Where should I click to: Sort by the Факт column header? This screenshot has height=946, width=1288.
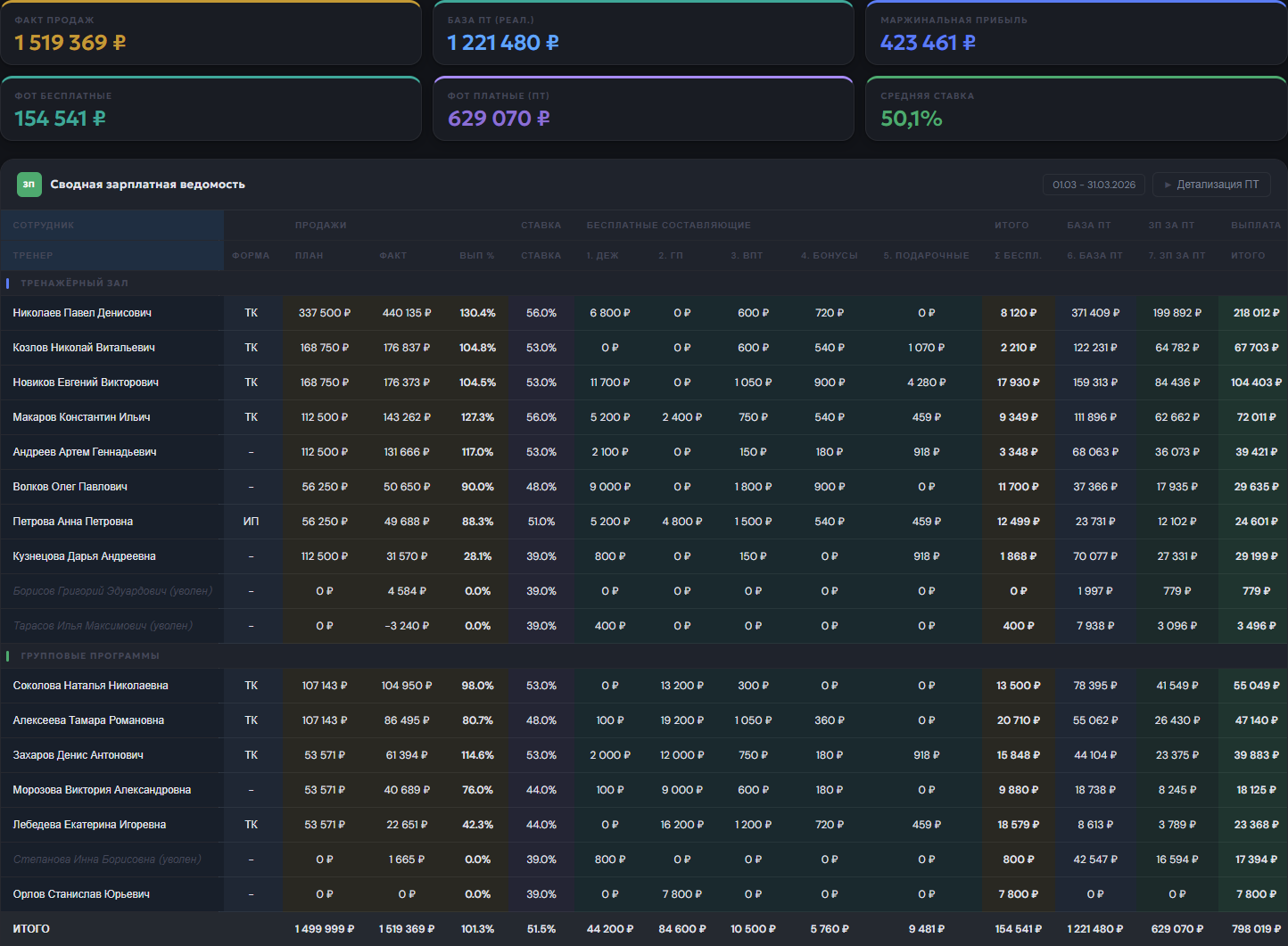393,255
